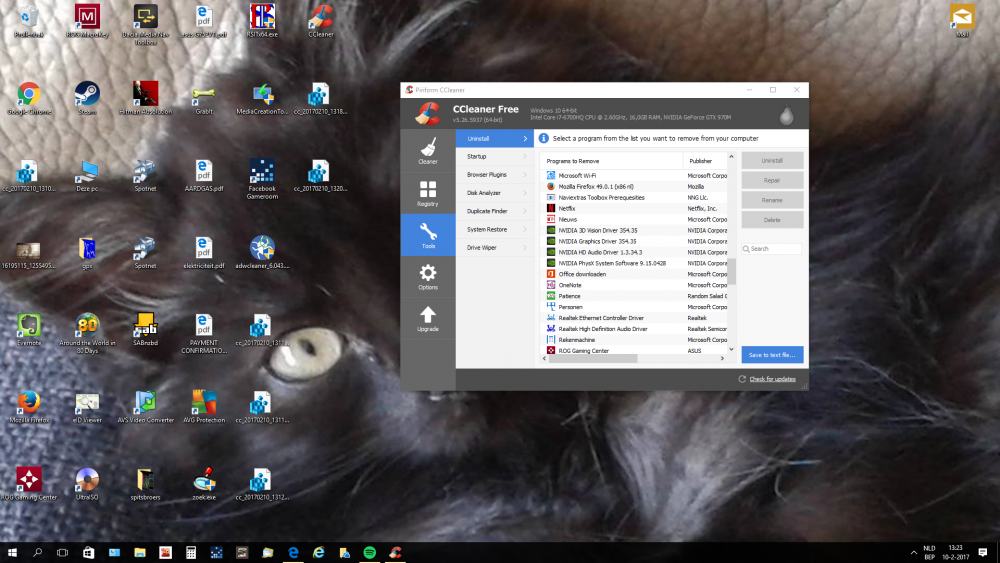
Task: Open the Cleaner section in CCleaner sidebar
Action: coord(427,149)
